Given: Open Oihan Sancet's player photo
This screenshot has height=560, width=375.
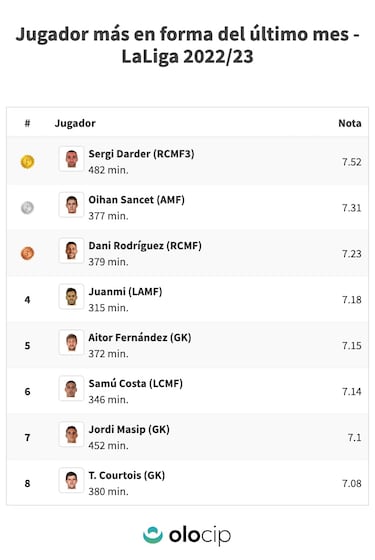Looking at the screenshot, I should 71,205.
